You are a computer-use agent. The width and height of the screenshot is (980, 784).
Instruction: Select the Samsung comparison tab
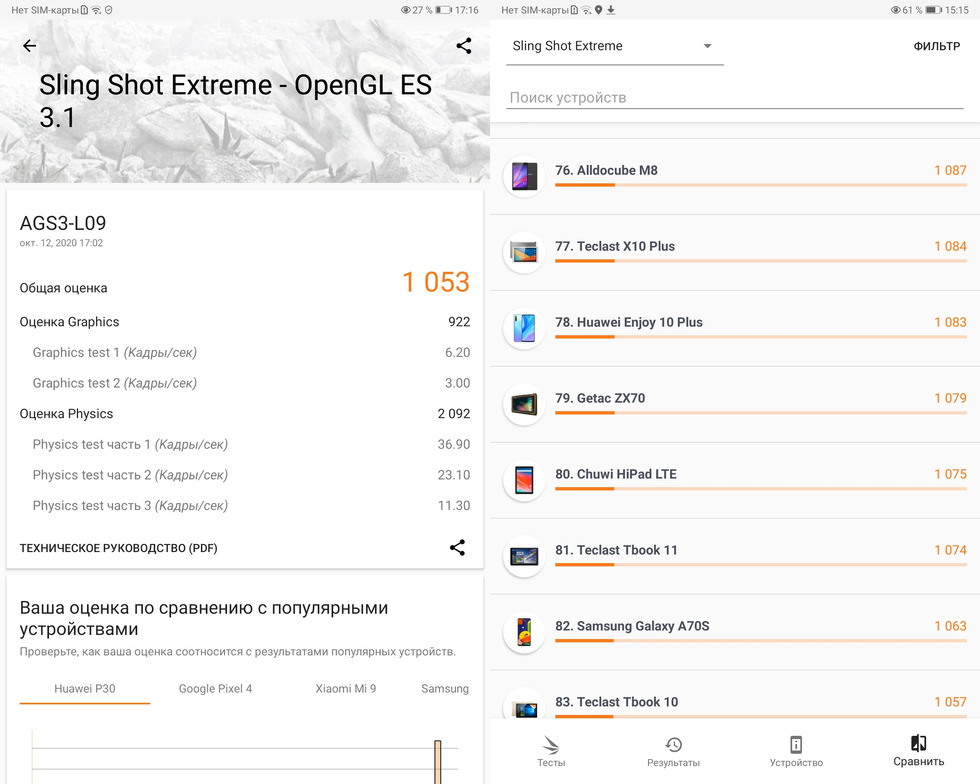[444, 688]
